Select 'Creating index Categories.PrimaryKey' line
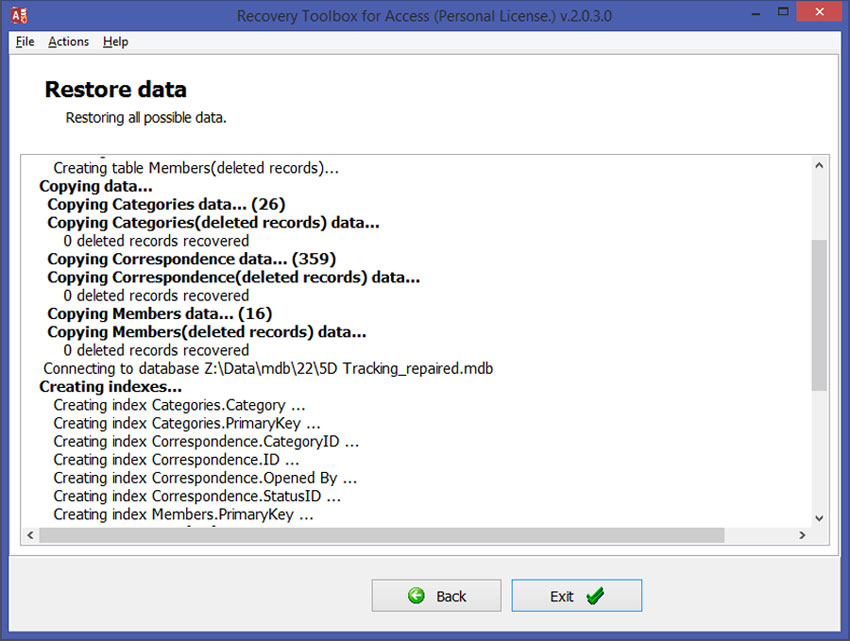 pyautogui.click(x=187, y=424)
